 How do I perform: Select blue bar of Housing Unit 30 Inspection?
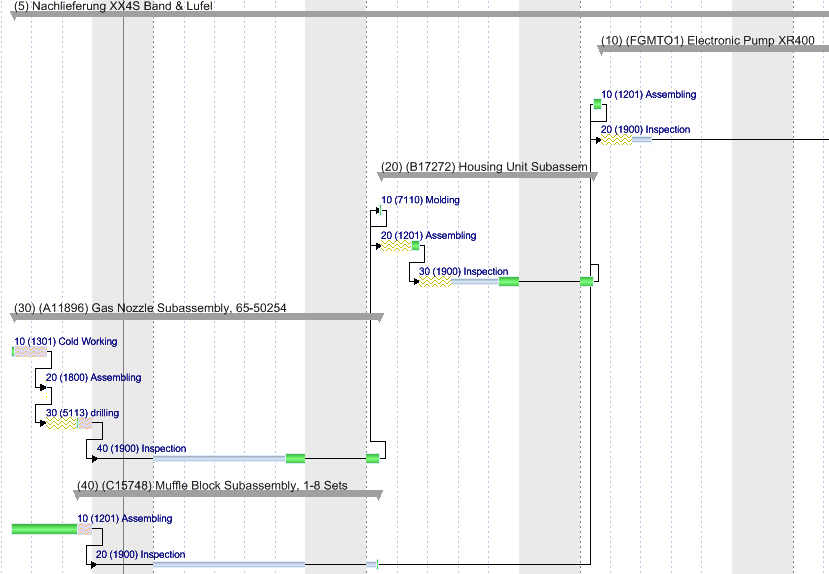click(475, 282)
